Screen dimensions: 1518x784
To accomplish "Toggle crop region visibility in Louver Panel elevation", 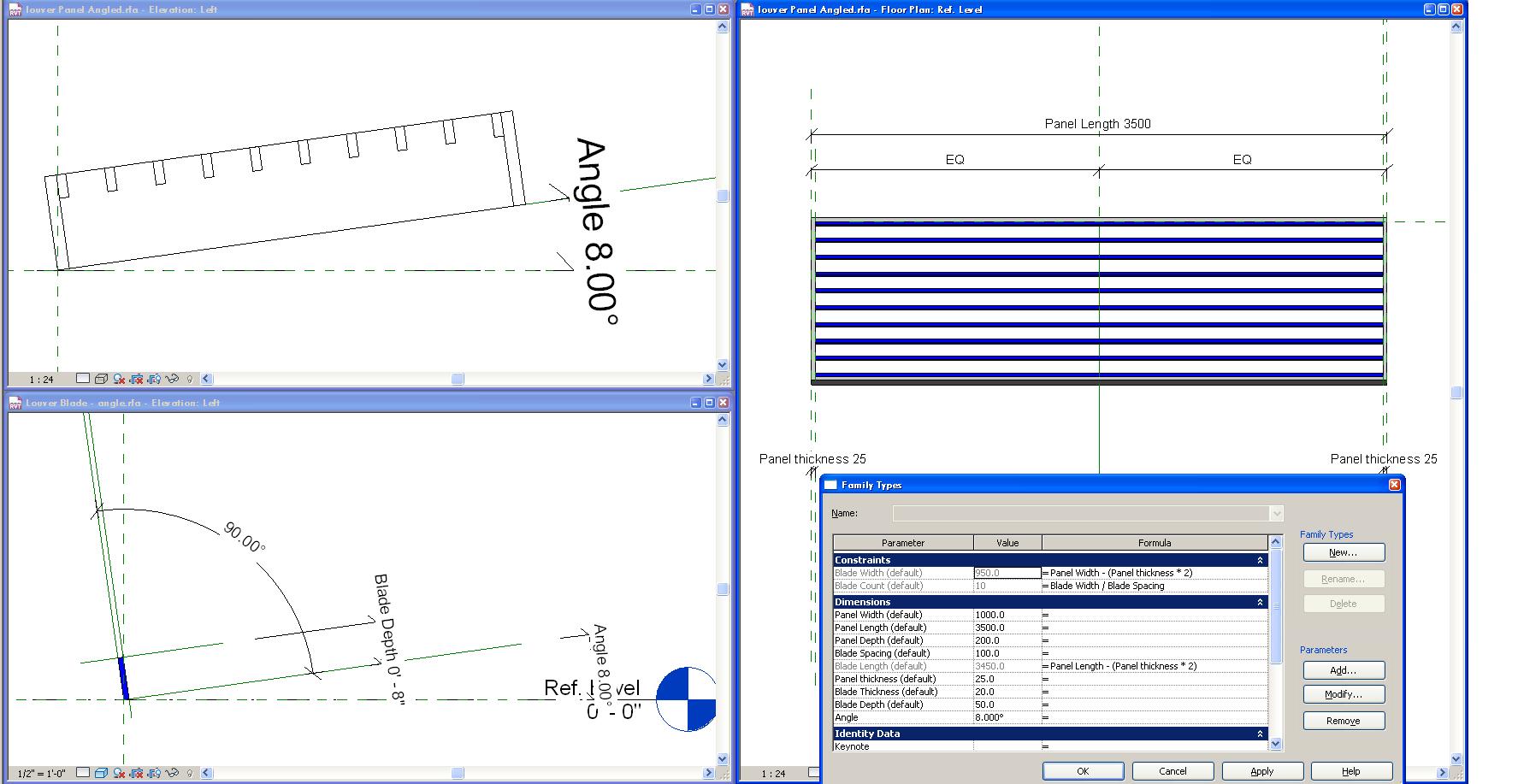I will pyautogui.click(x=155, y=379).
